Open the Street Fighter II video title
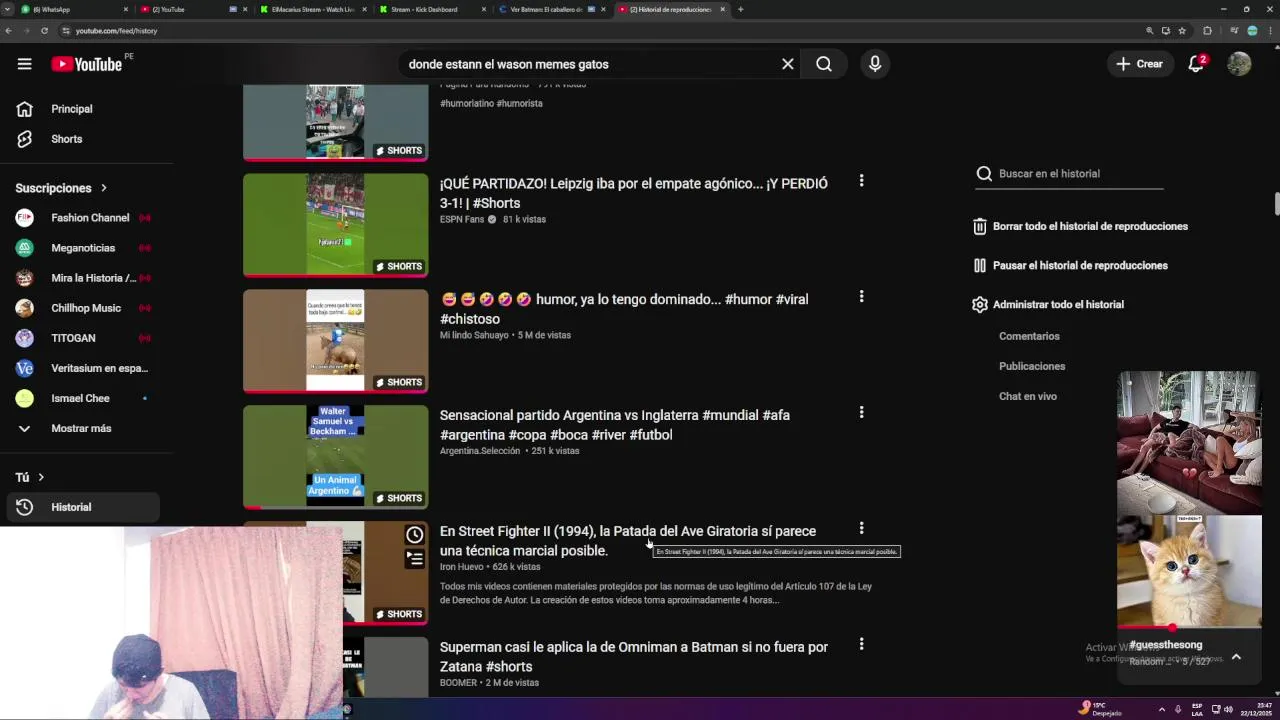The width and height of the screenshot is (1280, 720). 628,541
